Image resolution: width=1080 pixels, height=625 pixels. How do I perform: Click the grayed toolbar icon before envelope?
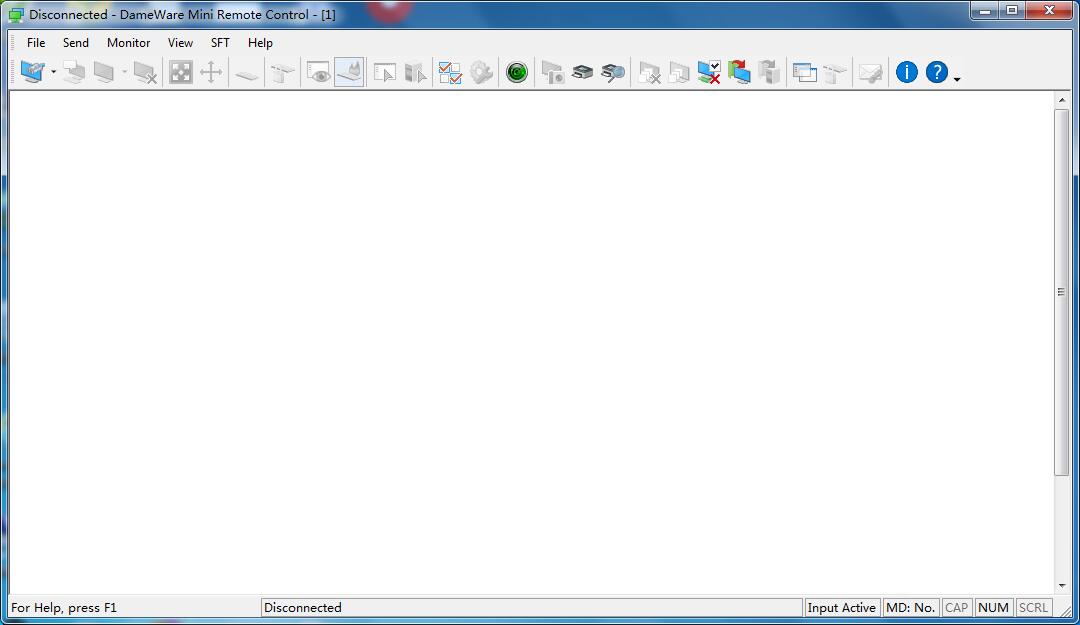point(834,72)
